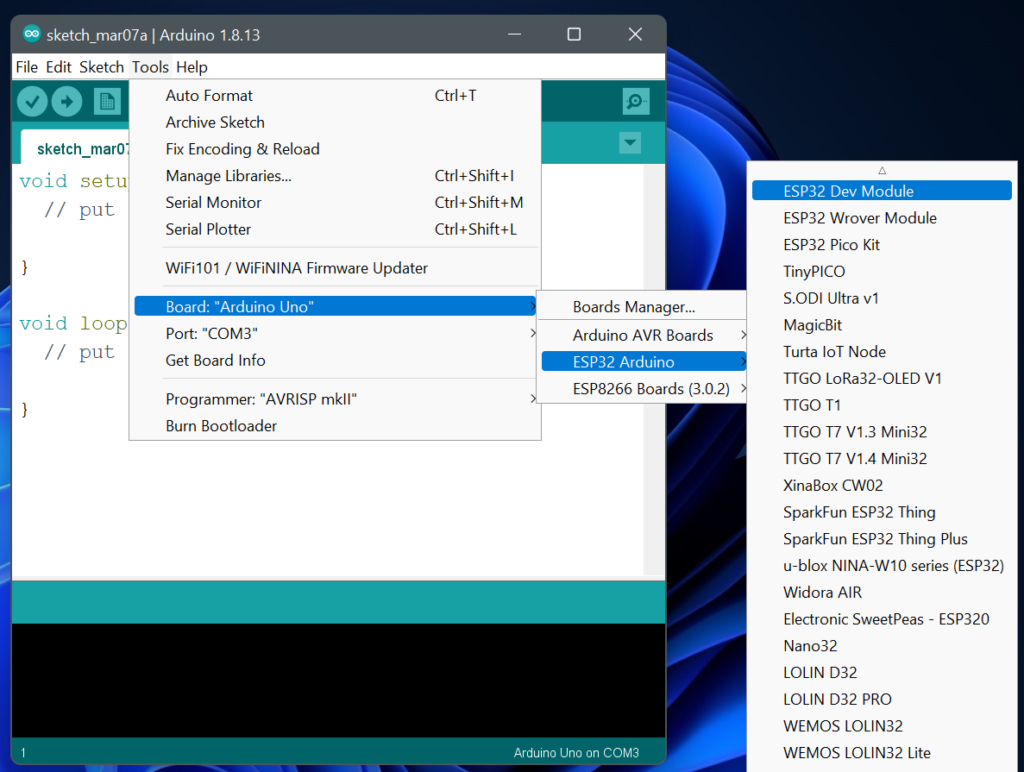The image size is (1024, 772).
Task: Click the Arduino logo in the title bar
Action: tap(31, 34)
